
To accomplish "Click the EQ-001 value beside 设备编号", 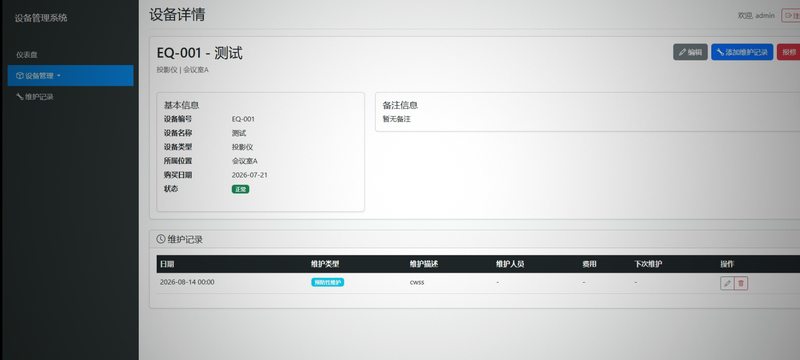I will point(243,119).
